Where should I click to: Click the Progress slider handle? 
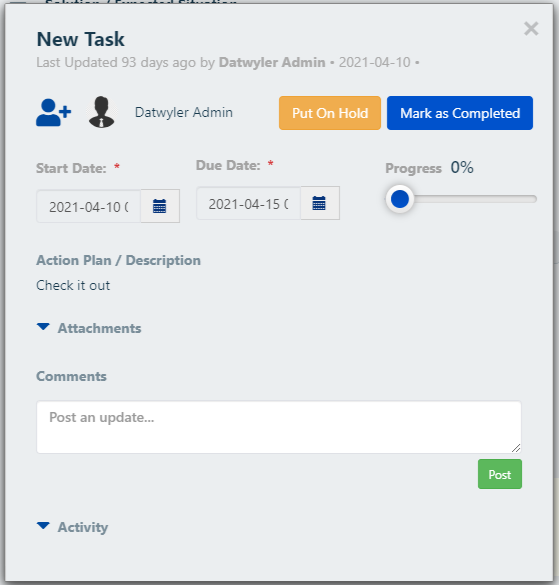(x=400, y=199)
